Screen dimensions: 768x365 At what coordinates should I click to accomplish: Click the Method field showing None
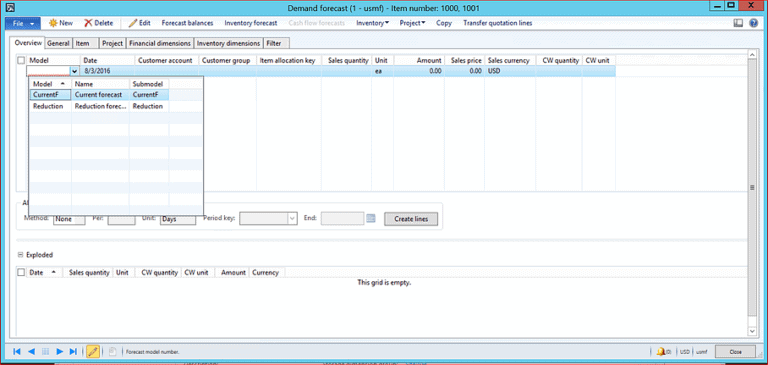[x=69, y=219]
